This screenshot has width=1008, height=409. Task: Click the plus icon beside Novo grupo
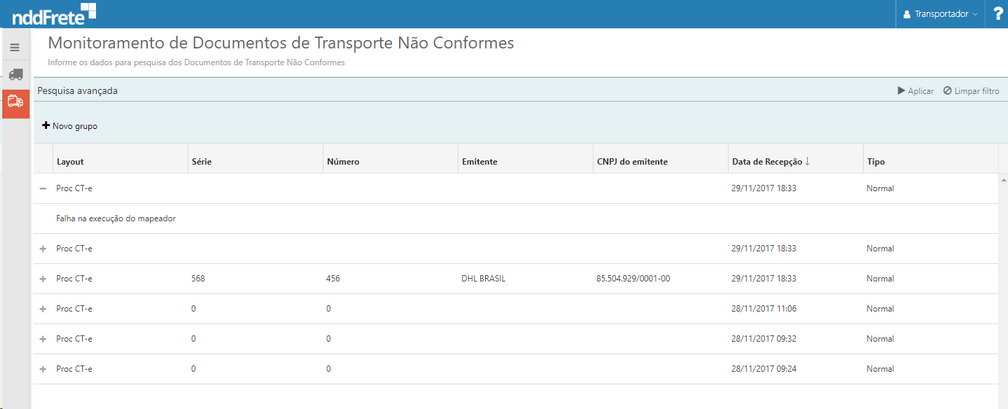(x=46, y=126)
